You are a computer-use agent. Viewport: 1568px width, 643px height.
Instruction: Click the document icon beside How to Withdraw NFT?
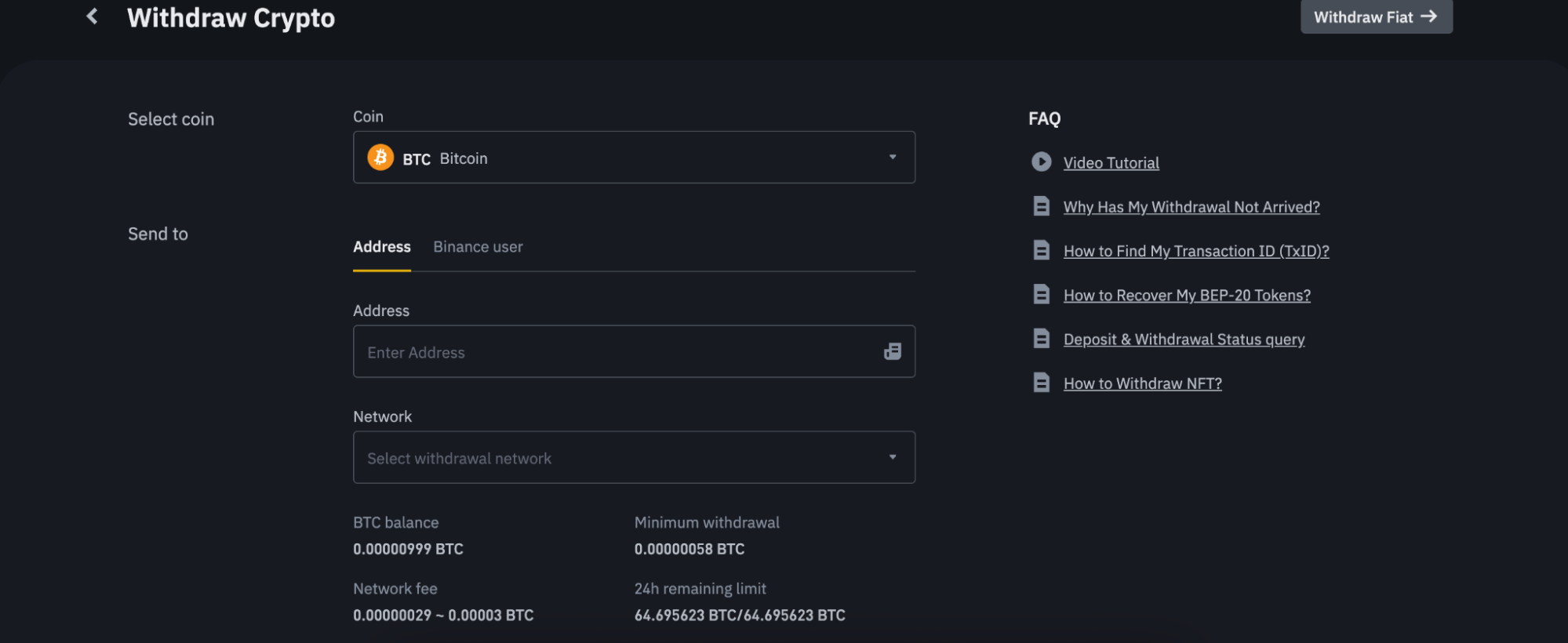click(1042, 382)
